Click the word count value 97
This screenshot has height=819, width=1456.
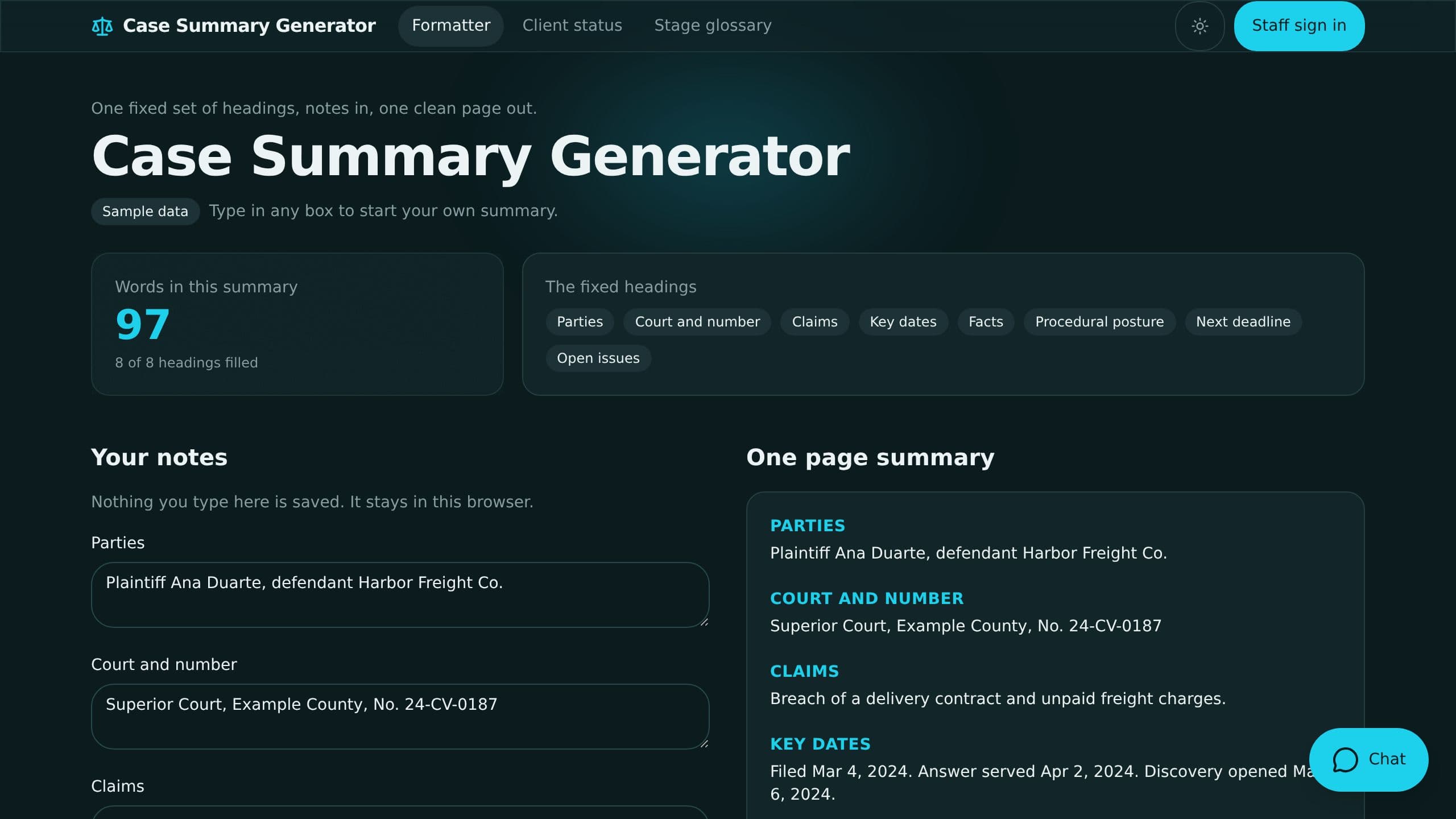pyautogui.click(x=142, y=325)
